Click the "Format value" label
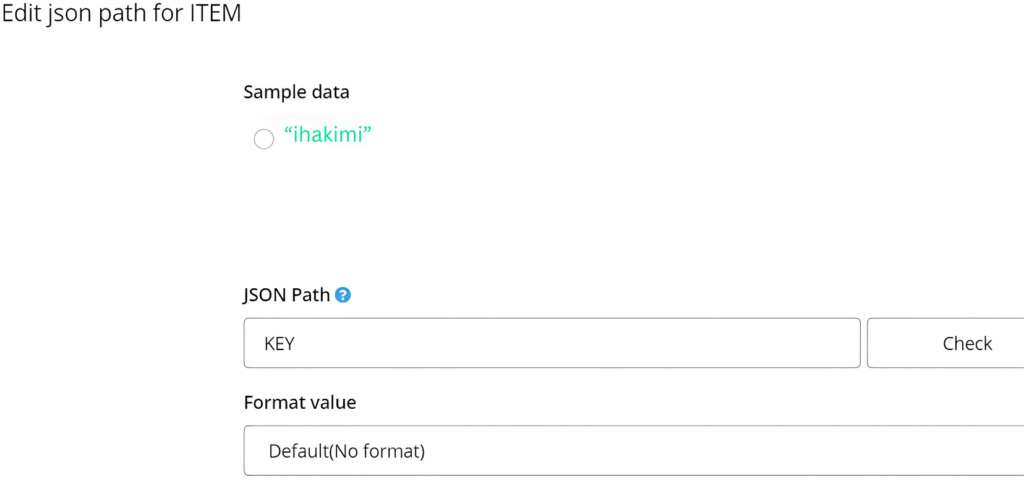Image resolution: width=1024 pixels, height=483 pixels. pos(300,402)
